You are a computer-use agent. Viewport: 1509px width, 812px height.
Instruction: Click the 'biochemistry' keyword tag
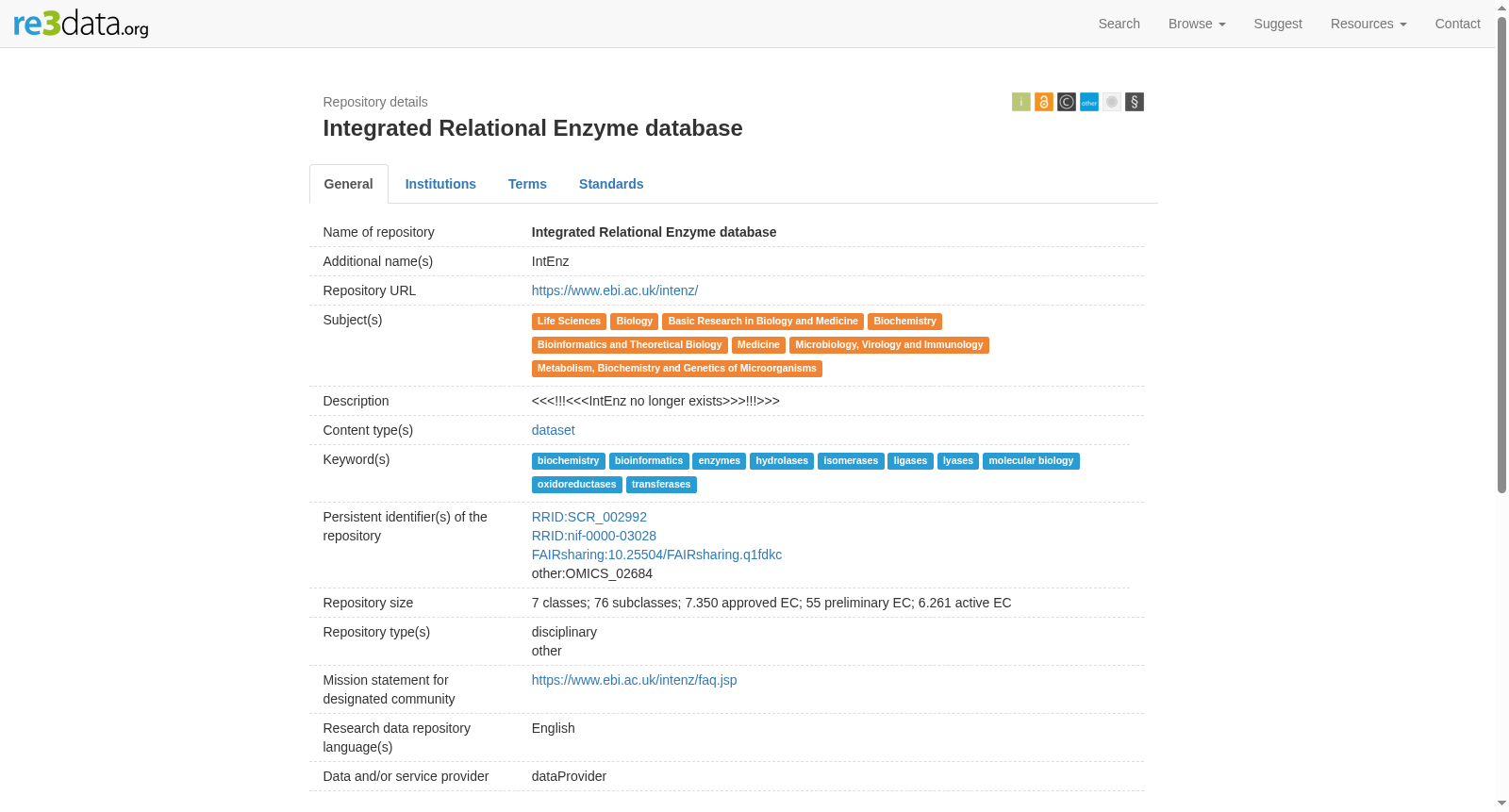click(569, 461)
